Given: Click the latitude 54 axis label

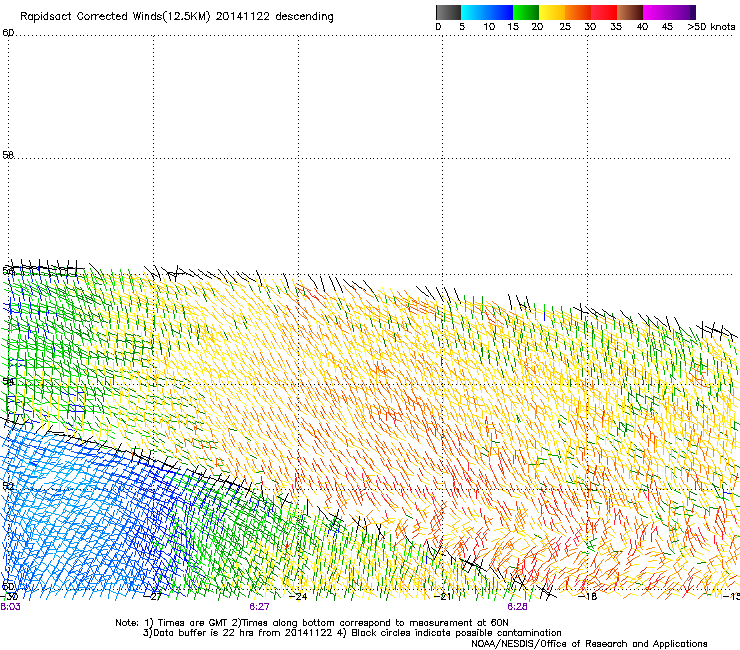Looking at the screenshot, I should click(8, 380).
